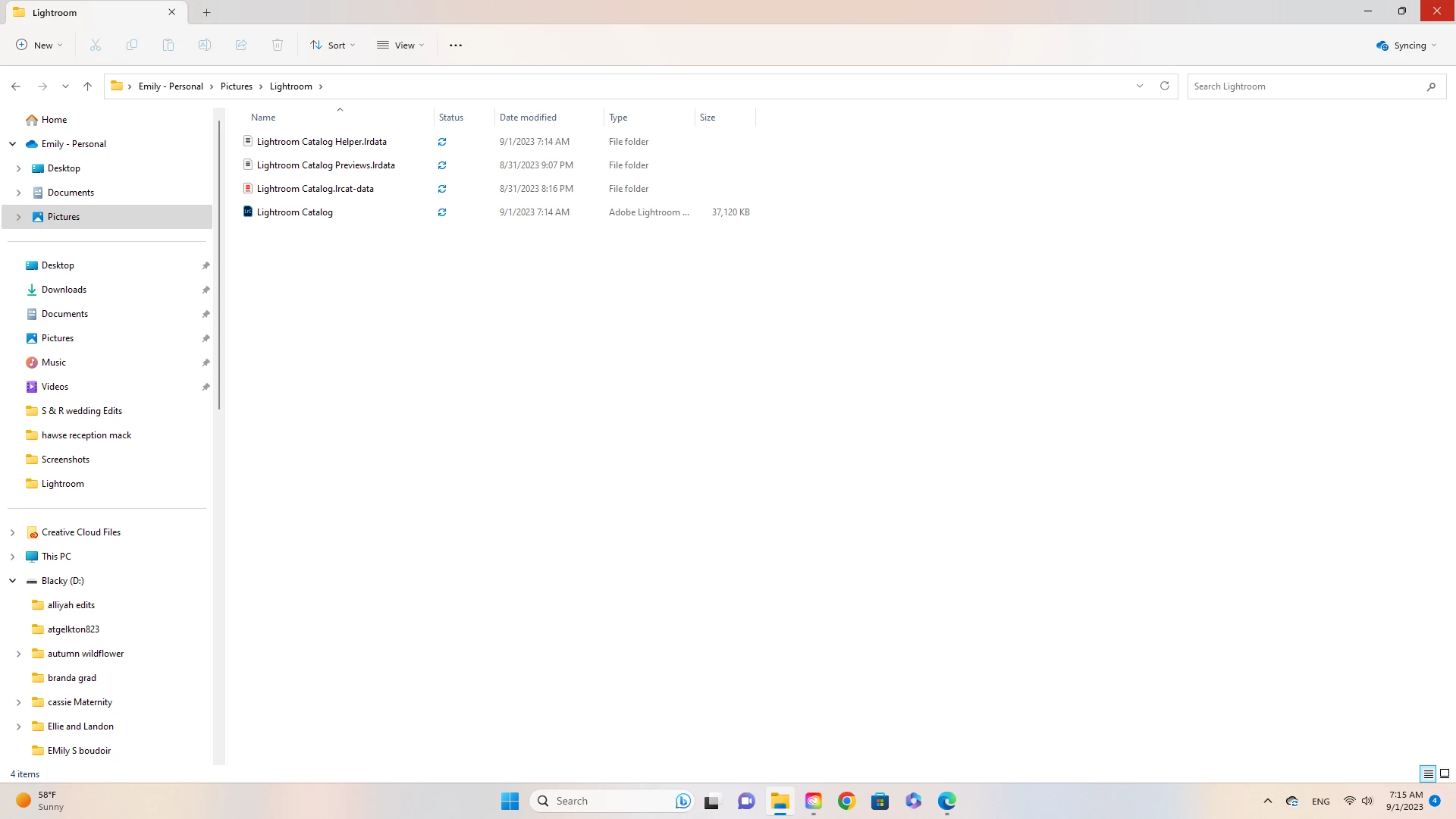Screen dimensions: 1456x819
Task: Click the Share toolbar icon
Action: coord(241,45)
